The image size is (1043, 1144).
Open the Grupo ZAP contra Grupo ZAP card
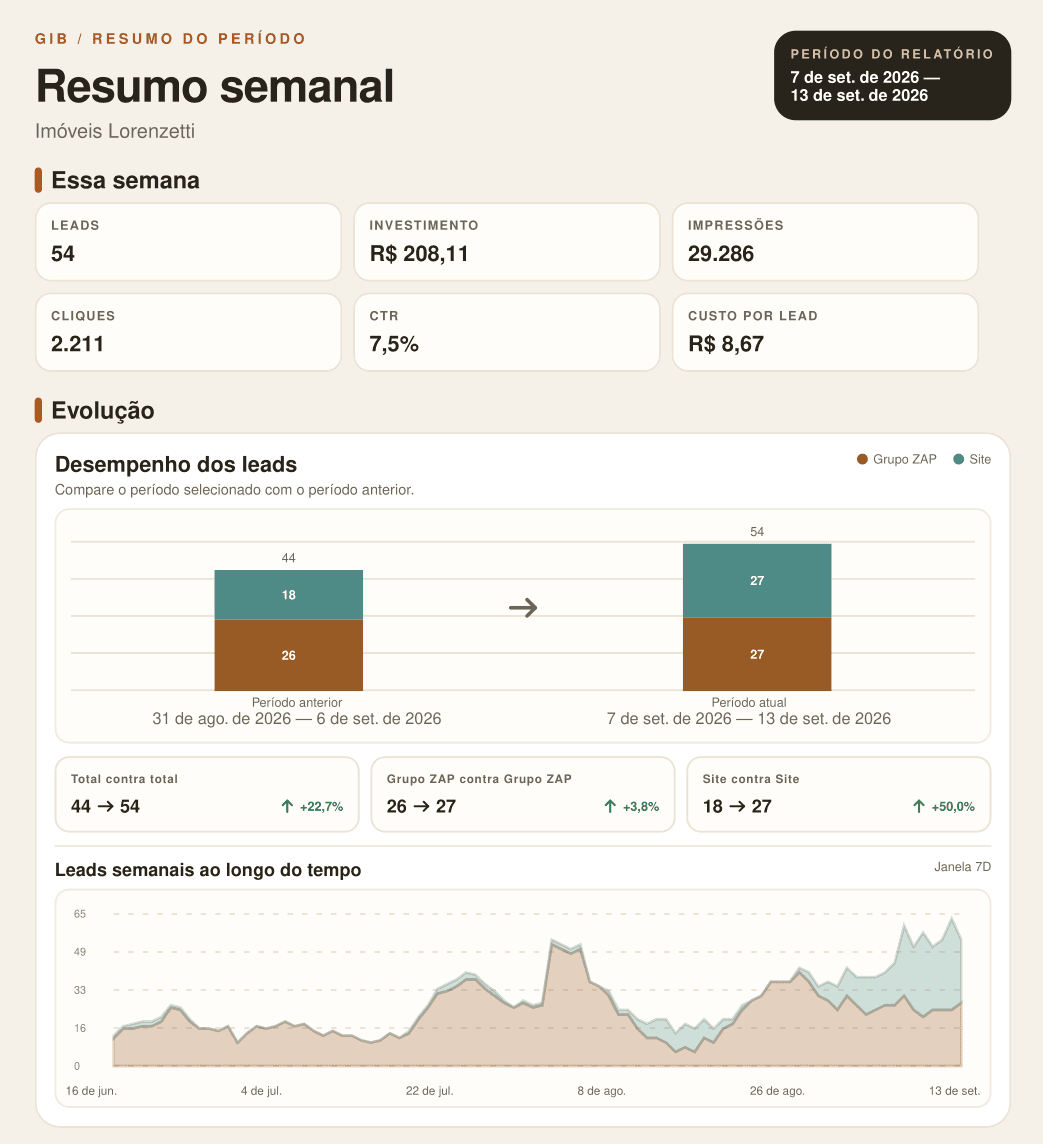523,794
